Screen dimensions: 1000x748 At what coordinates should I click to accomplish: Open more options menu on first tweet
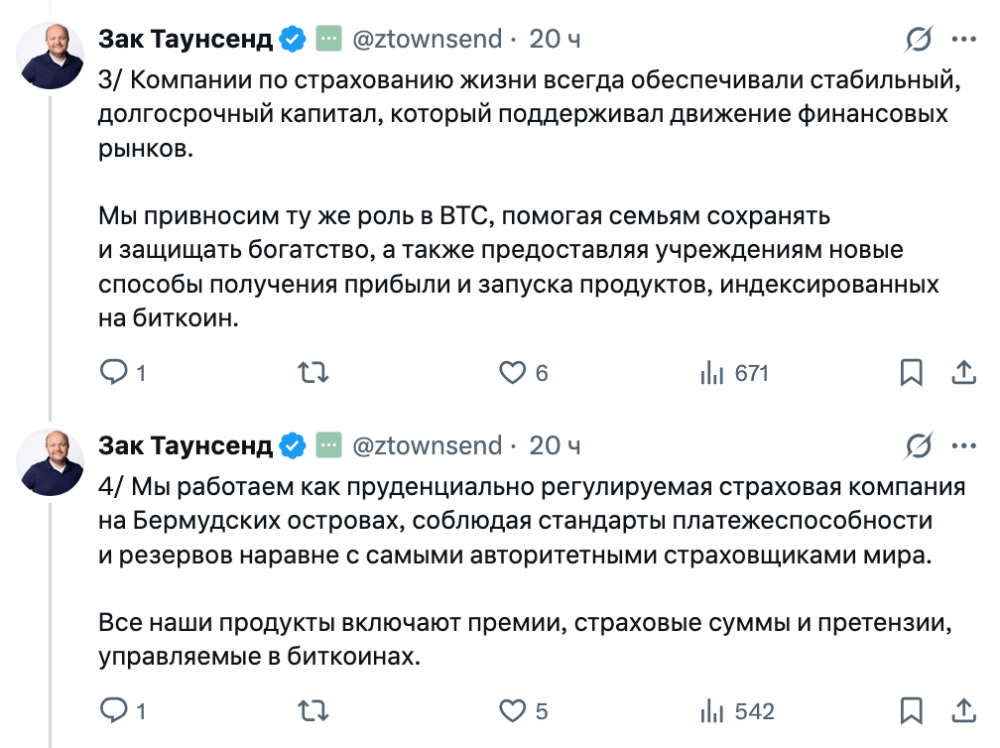962,39
